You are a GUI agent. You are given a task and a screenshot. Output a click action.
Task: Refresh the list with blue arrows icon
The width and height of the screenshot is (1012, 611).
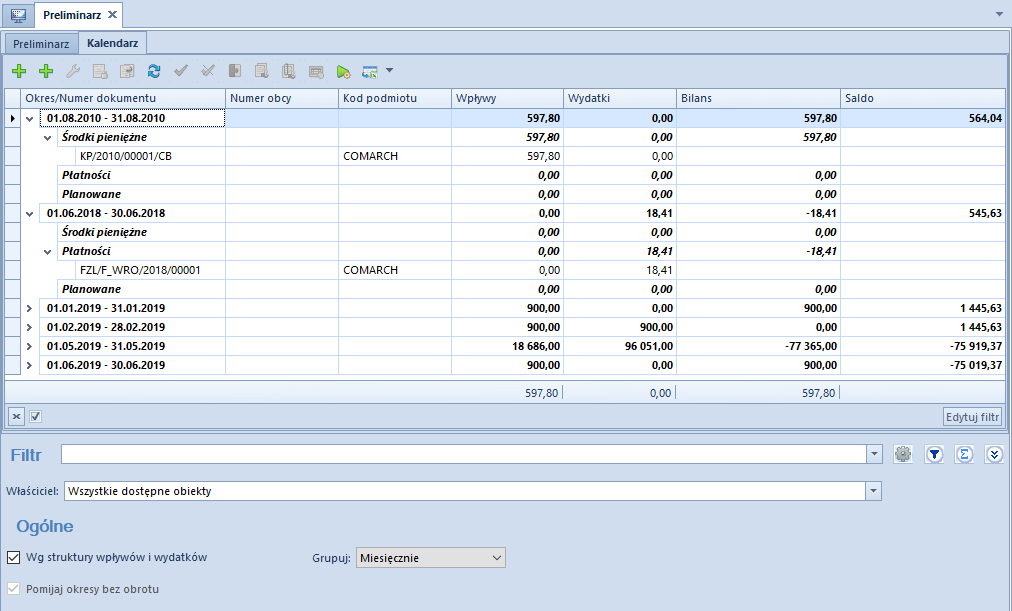154,71
